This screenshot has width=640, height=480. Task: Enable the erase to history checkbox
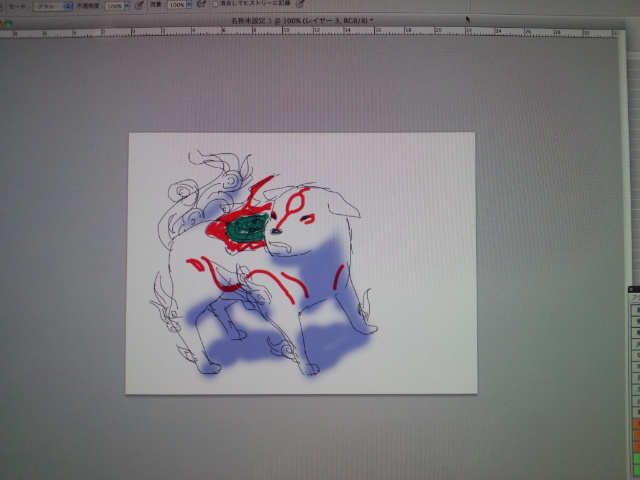(x=216, y=4)
